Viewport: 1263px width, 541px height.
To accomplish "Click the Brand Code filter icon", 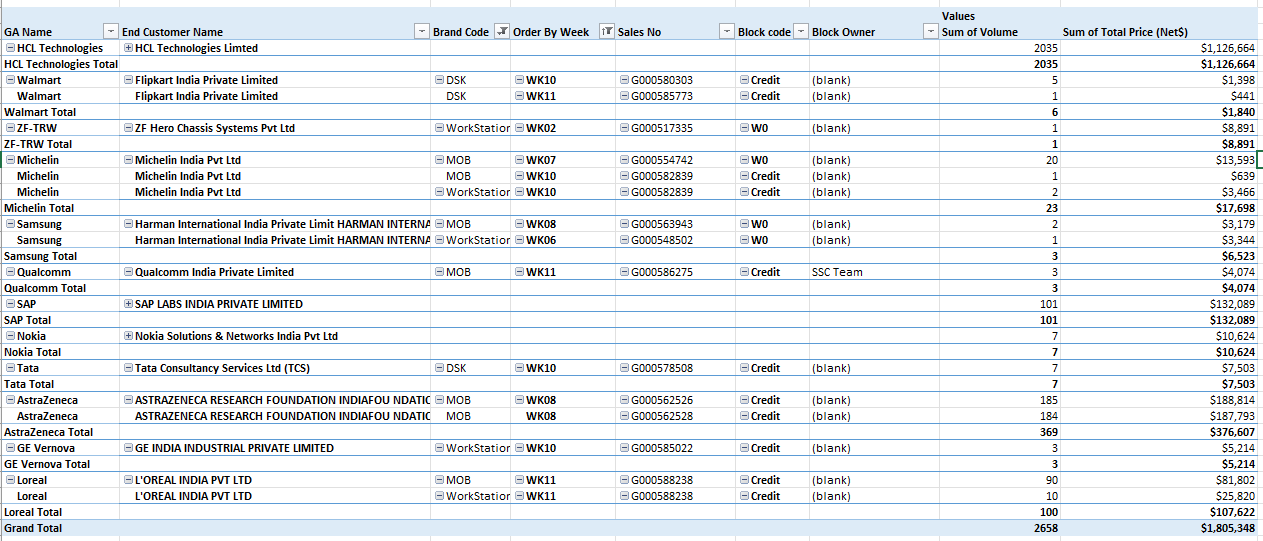I will (x=502, y=32).
